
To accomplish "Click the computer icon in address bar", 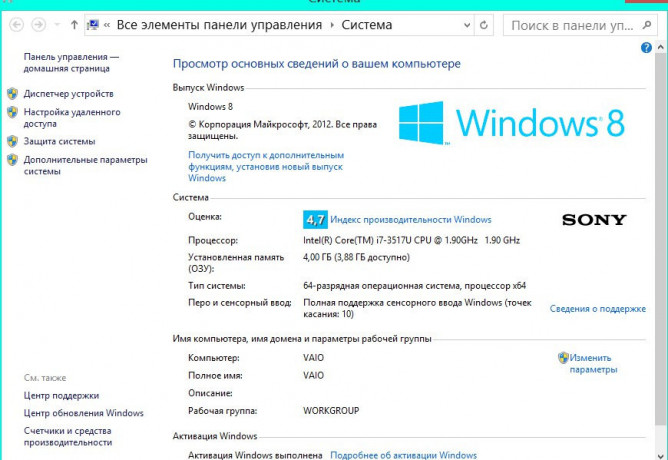I will click(x=93, y=25).
